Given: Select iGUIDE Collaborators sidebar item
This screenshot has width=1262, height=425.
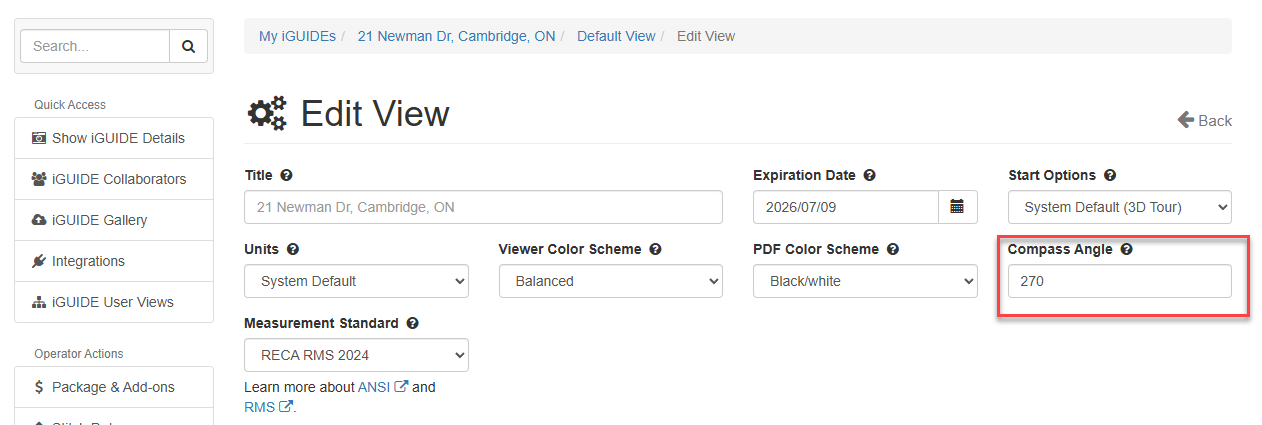Looking at the screenshot, I should [114, 179].
